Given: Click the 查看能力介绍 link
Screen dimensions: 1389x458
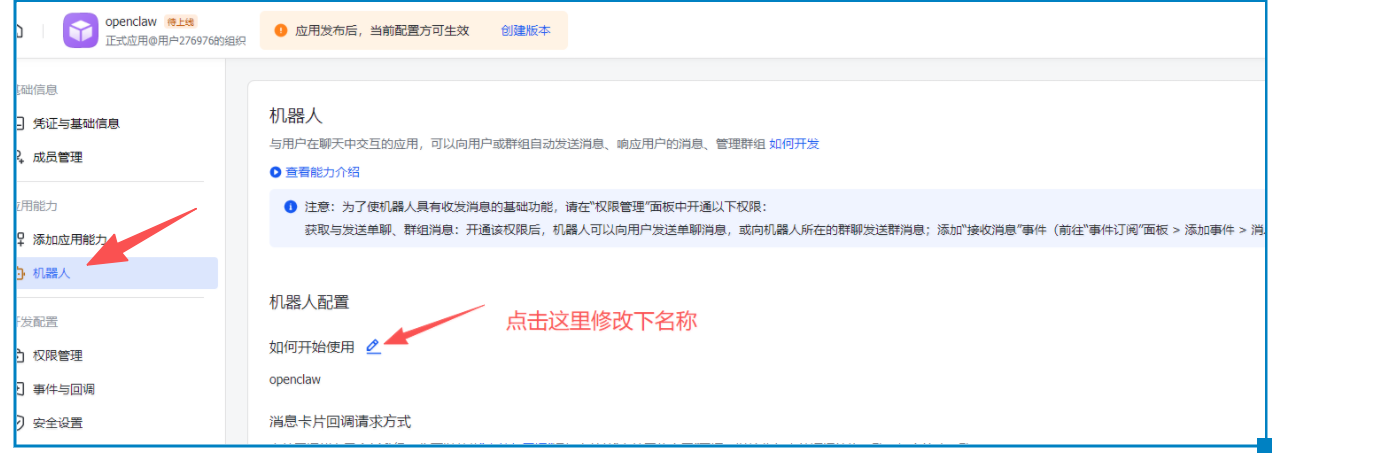Looking at the screenshot, I should pyautogui.click(x=323, y=172).
